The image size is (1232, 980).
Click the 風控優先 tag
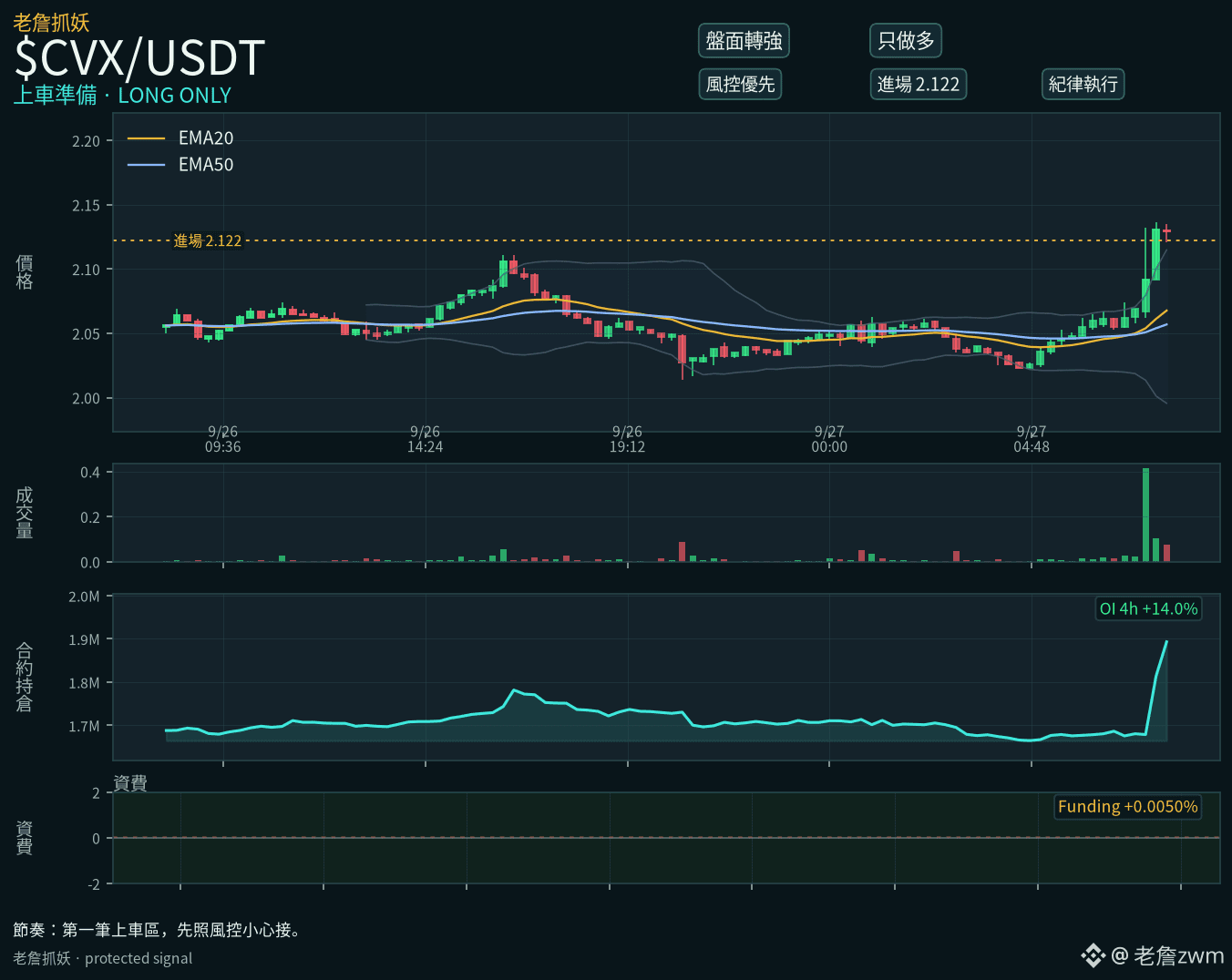pyautogui.click(x=740, y=84)
